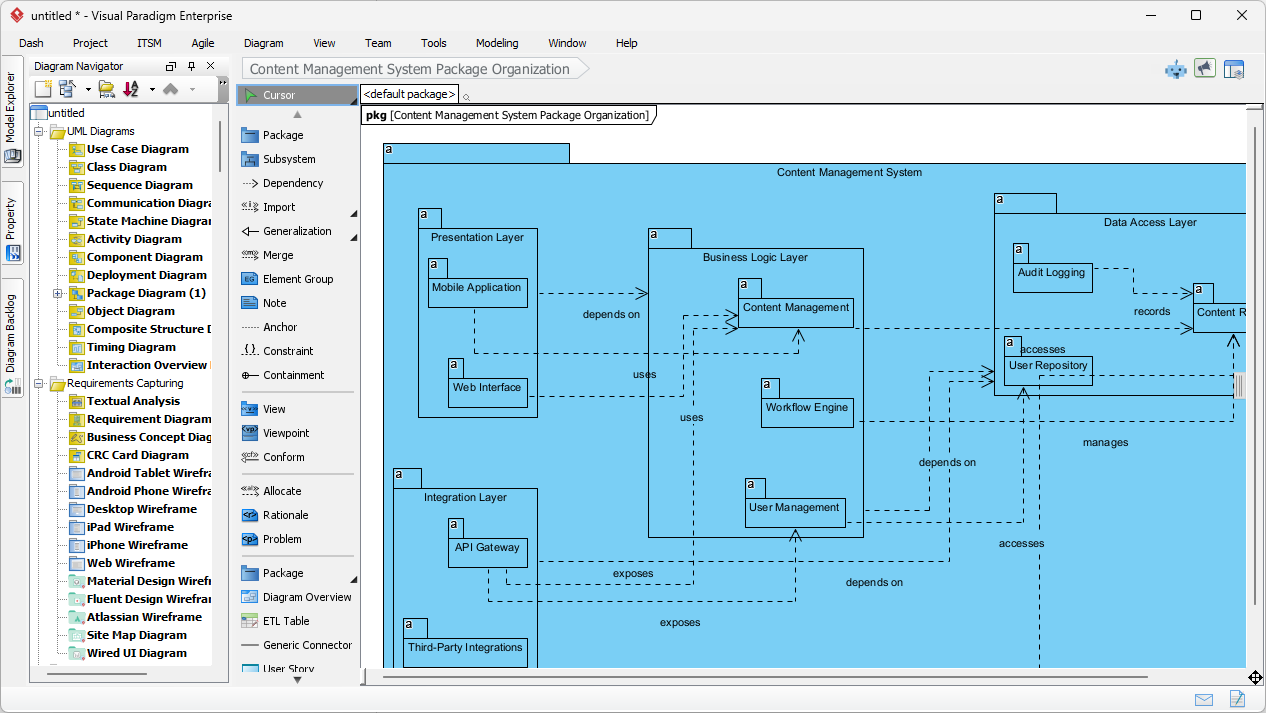Open the Diagram menu
The image size is (1266, 713).
[263, 43]
